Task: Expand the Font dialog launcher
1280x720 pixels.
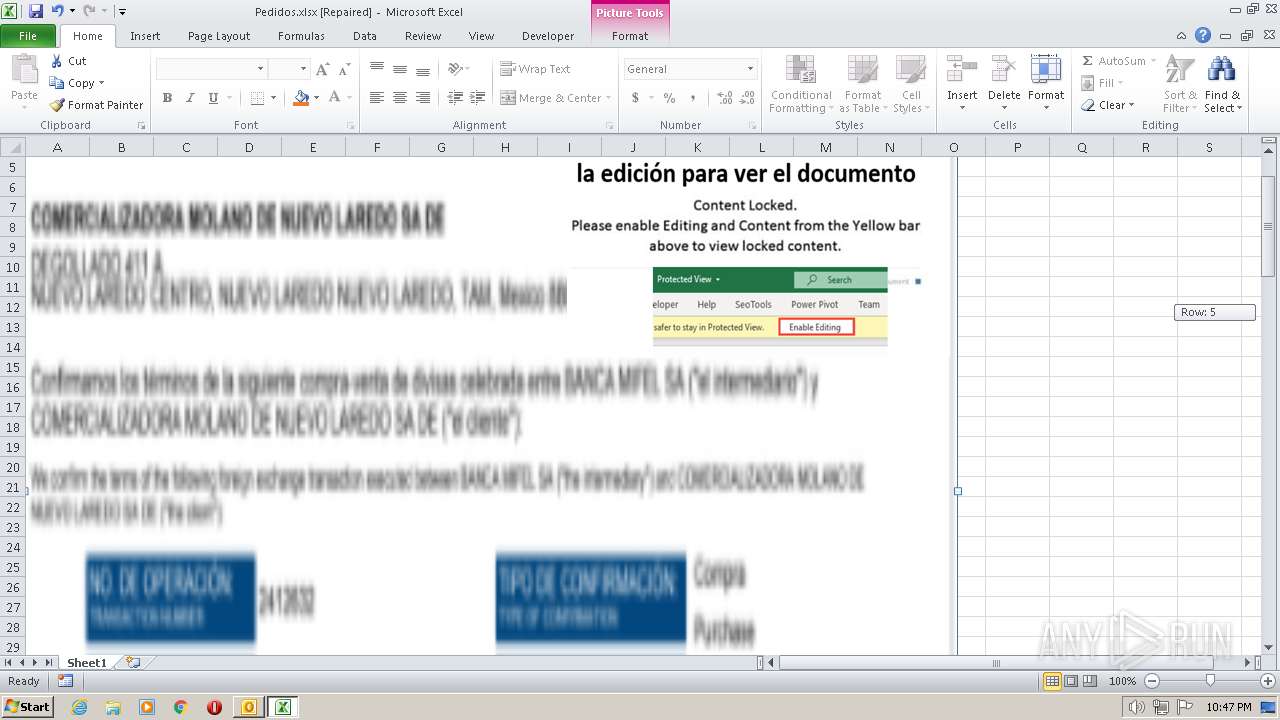Action: 351,126
